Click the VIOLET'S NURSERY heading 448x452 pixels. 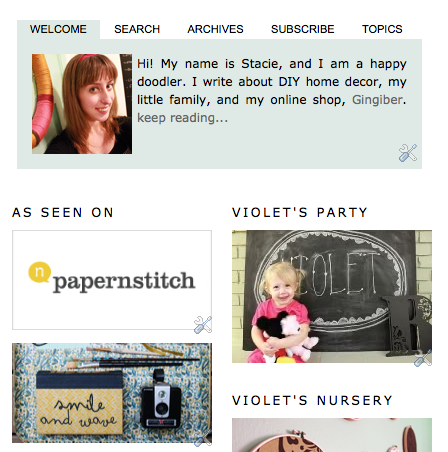[312, 400]
